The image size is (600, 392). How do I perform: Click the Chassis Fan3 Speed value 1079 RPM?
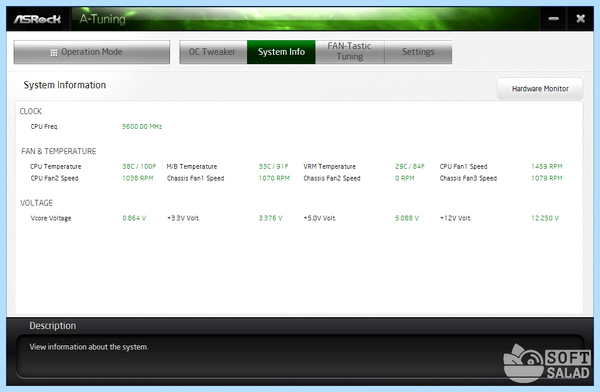coord(546,178)
